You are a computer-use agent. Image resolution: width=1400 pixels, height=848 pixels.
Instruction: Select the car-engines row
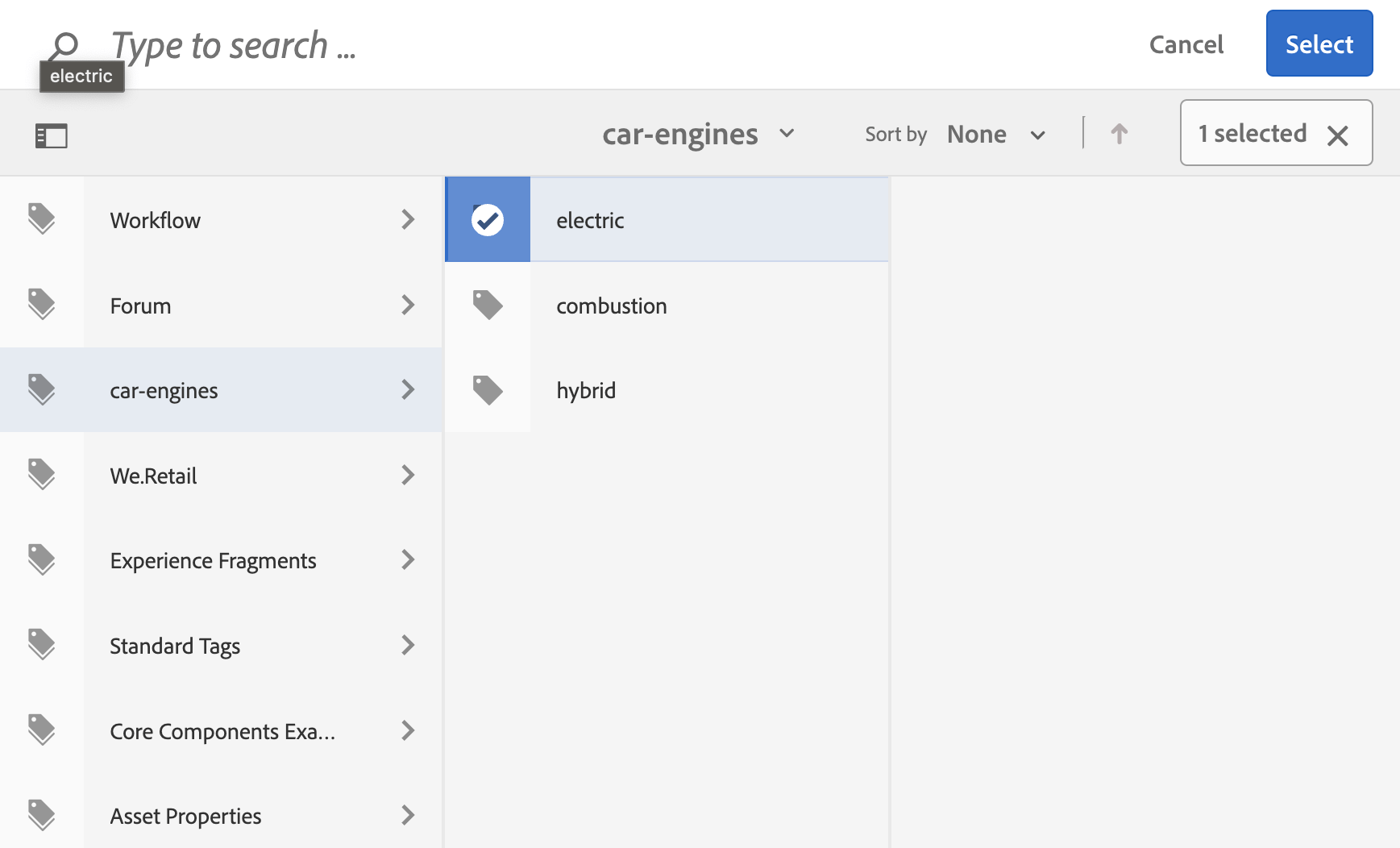pyautogui.click(x=221, y=390)
